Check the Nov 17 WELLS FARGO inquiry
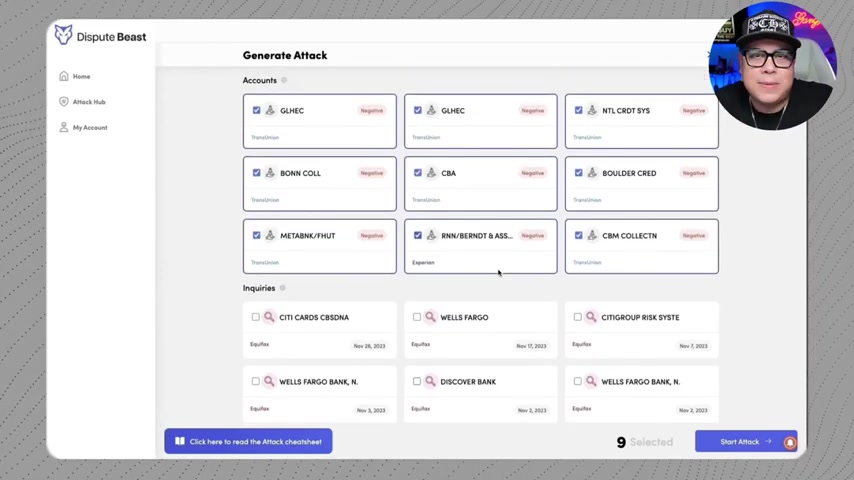Image resolution: width=854 pixels, height=480 pixels. tap(417, 317)
